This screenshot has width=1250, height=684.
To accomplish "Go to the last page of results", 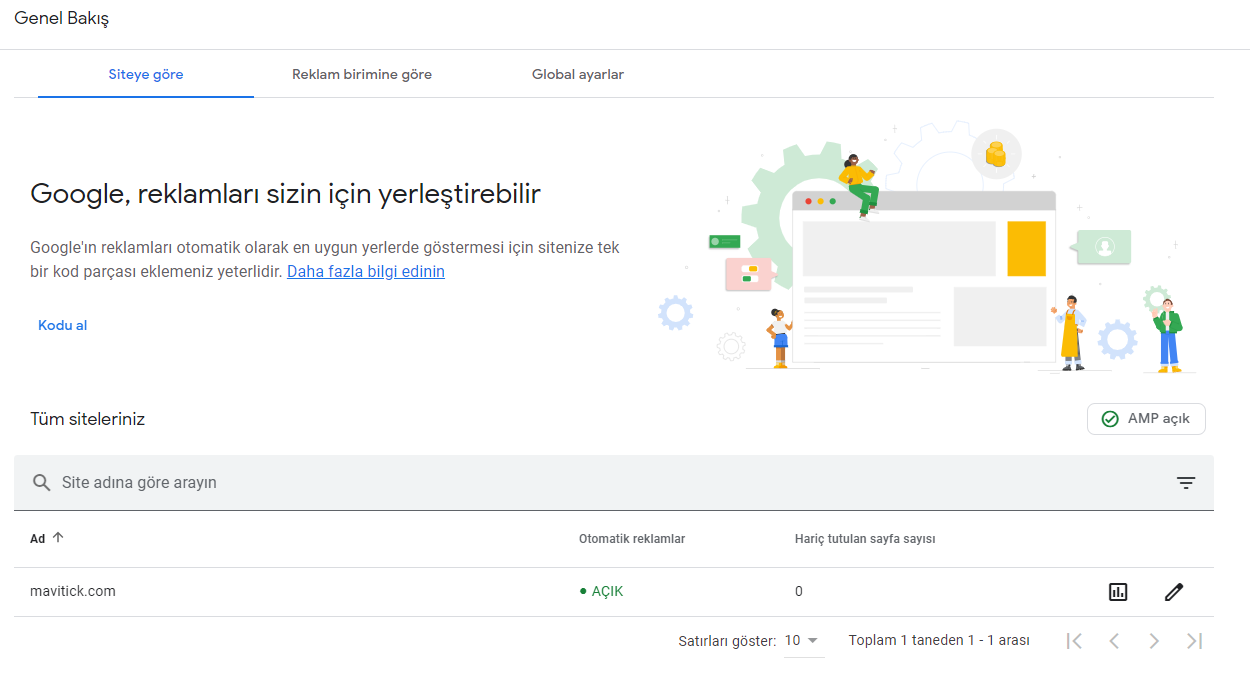I will pos(1194,641).
